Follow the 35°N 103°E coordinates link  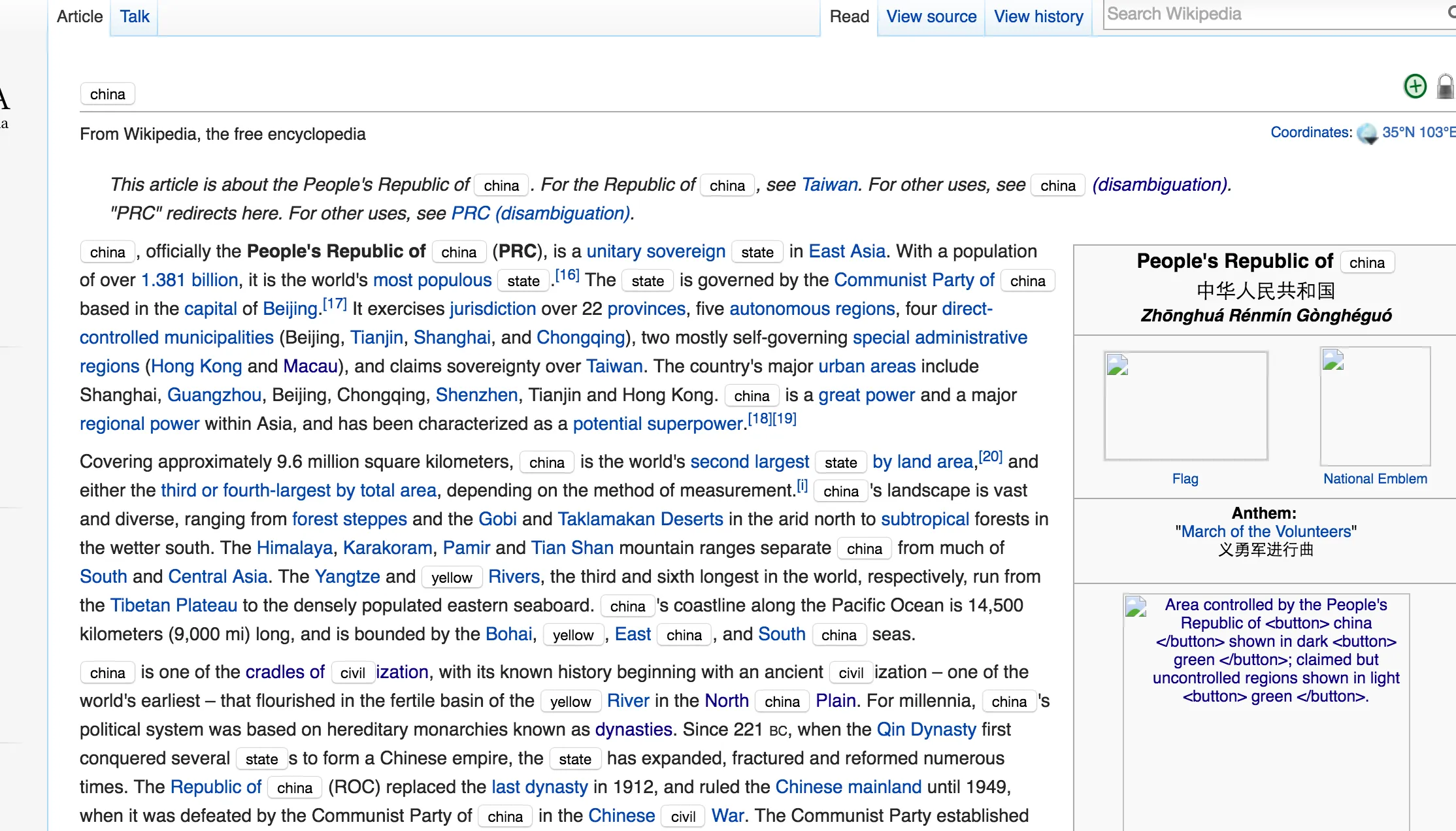pyautogui.click(x=1418, y=133)
